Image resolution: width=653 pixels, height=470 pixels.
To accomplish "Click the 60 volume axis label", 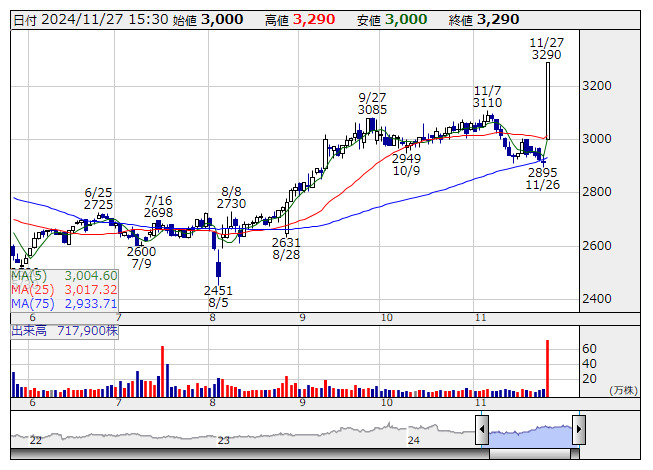I will coord(589,348).
